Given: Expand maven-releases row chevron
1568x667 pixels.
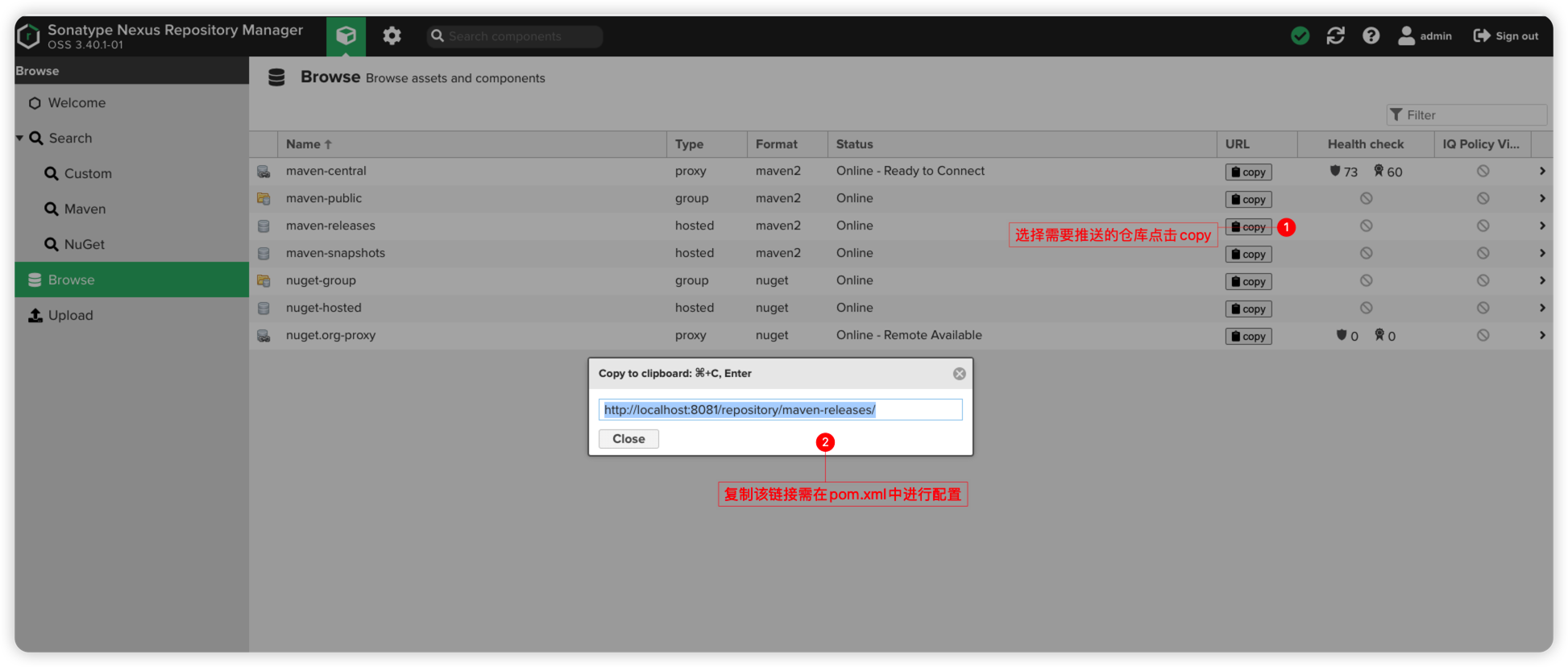Looking at the screenshot, I should coord(1541,226).
